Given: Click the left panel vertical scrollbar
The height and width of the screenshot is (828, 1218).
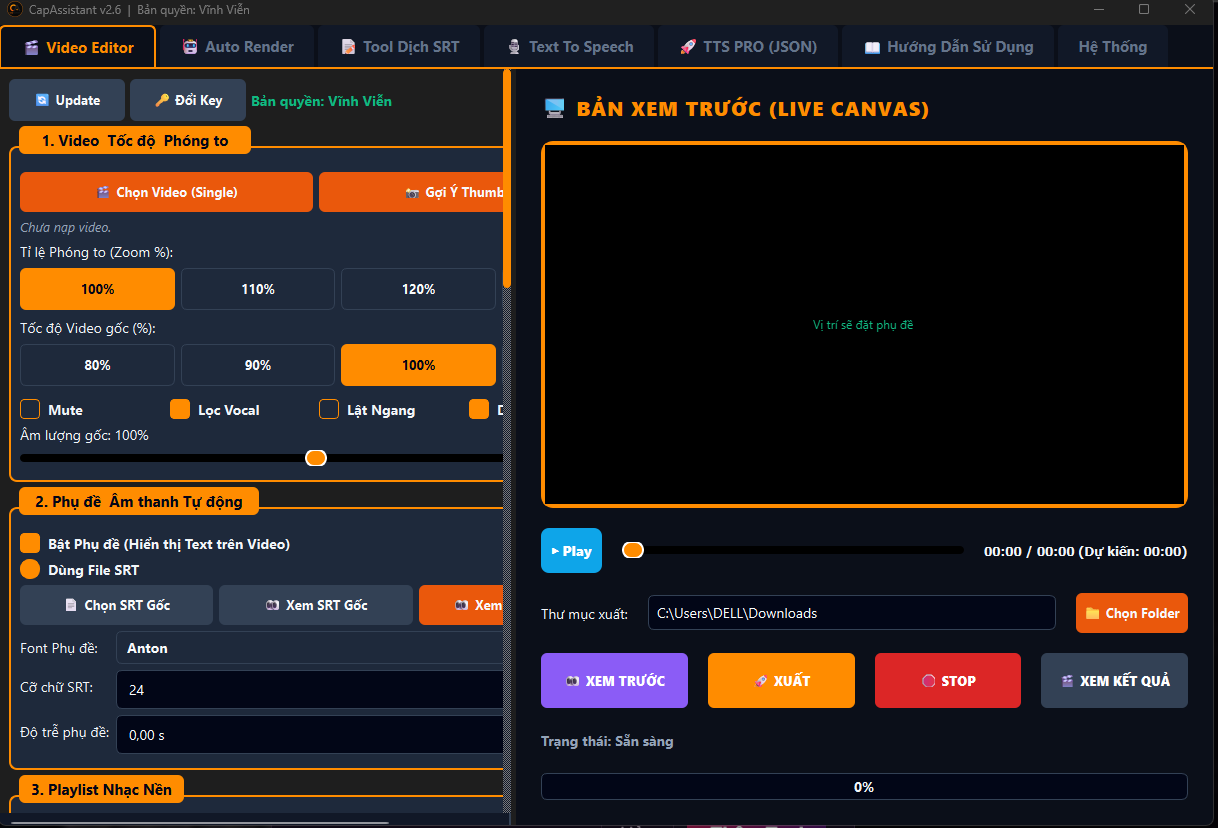Looking at the screenshot, I should 507,180.
